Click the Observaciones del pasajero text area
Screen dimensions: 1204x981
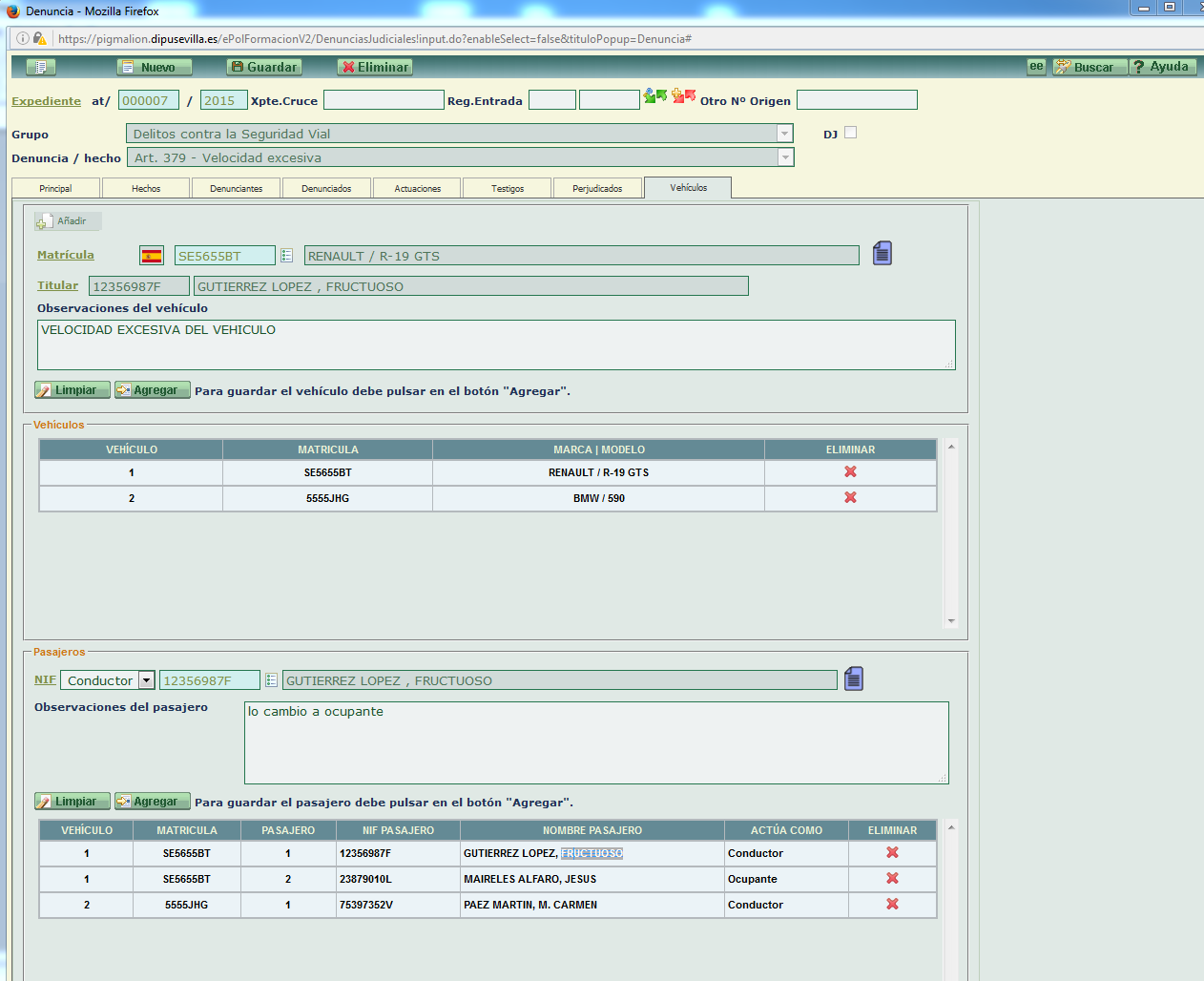(596, 742)
